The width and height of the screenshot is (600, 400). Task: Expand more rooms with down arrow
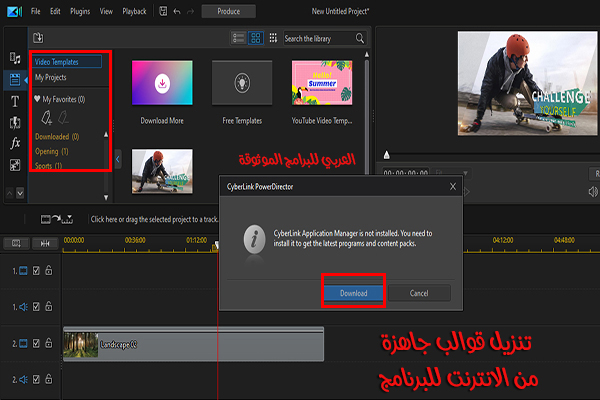pos(20,193)
